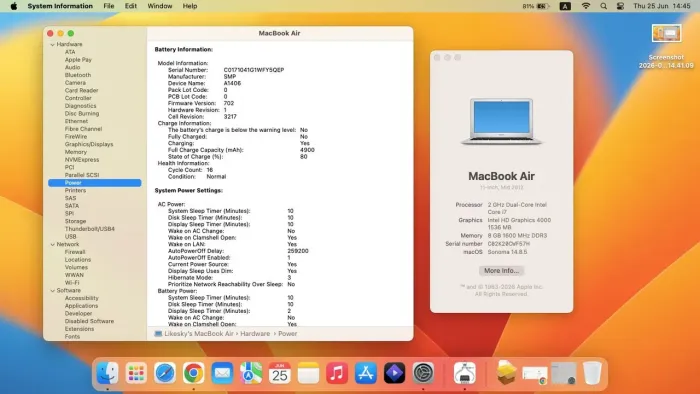The image size is (700, 394).
Task: Open the Screenshot file on the desktop
Action: pos(666,46)
